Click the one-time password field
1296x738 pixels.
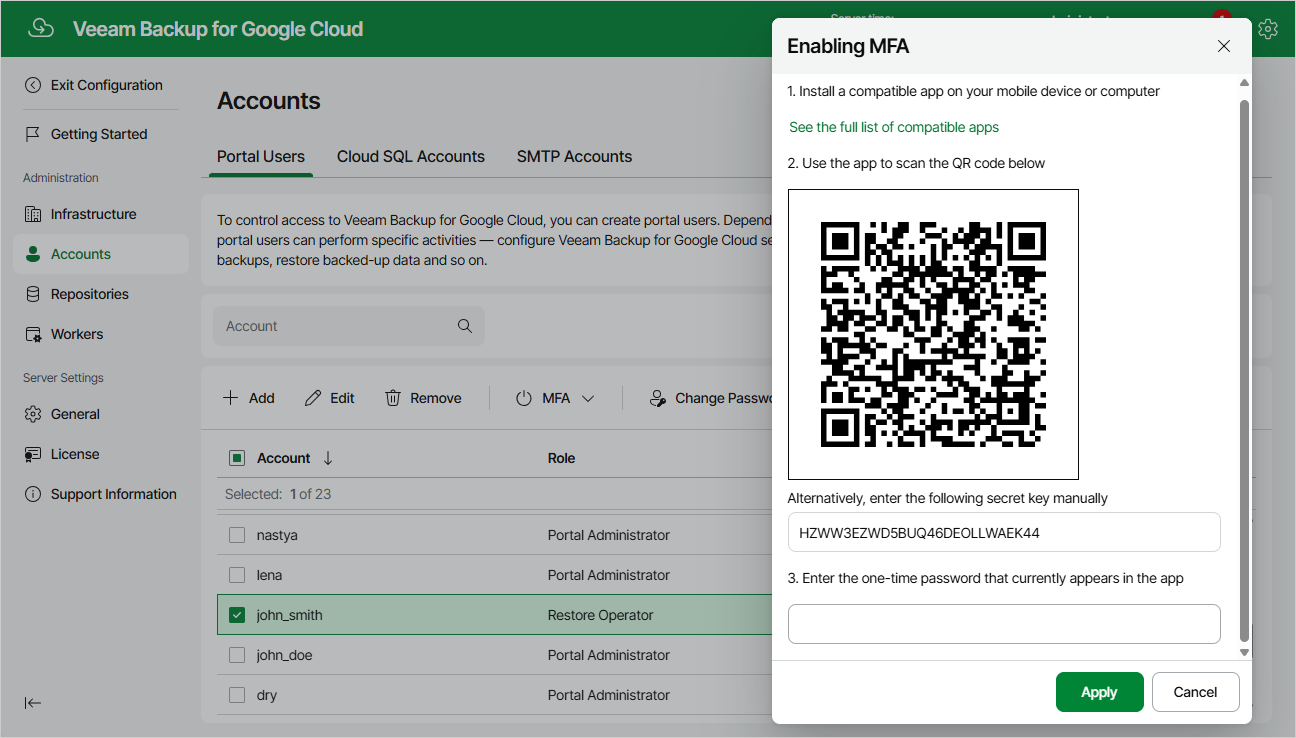(x=1004, y=624)
